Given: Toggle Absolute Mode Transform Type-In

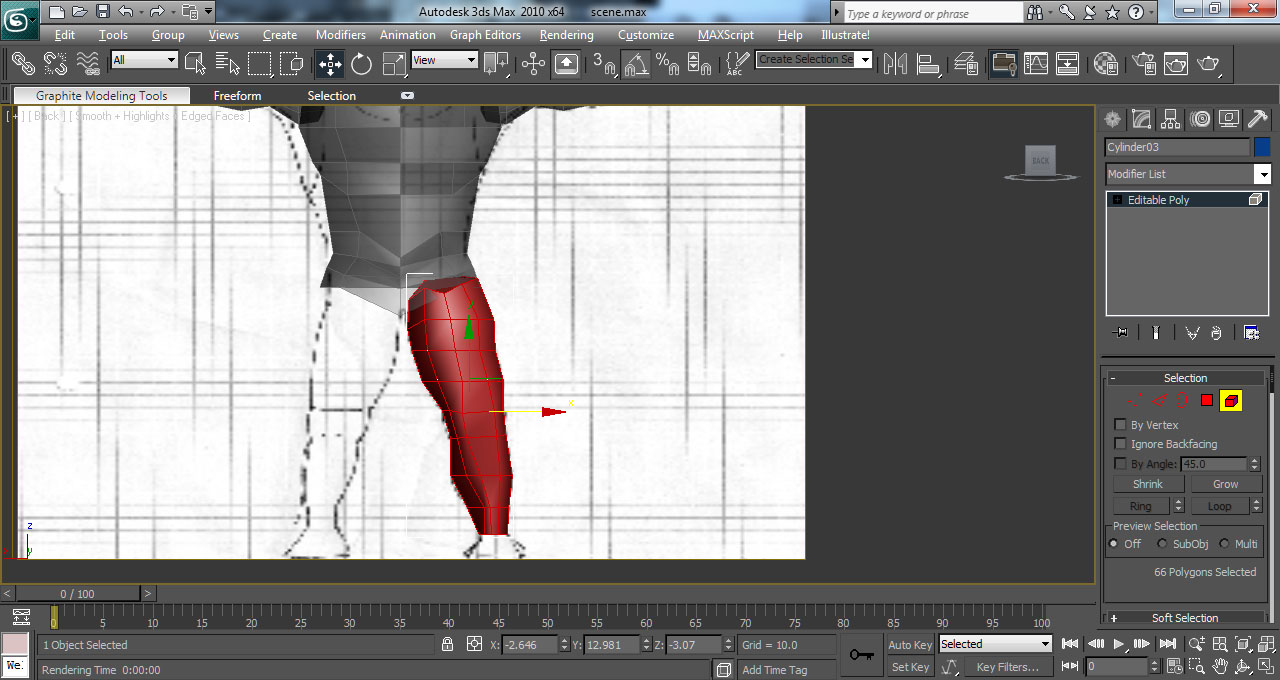Looking at the screenshot, I should point(474,644).
